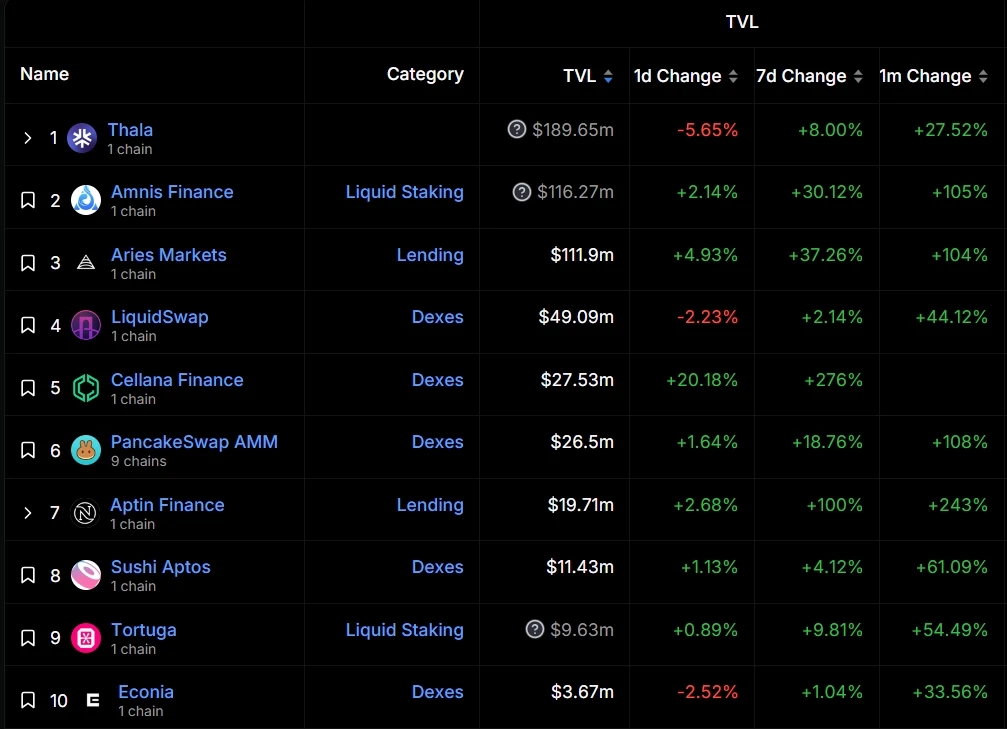Click the question mark beside Tortuga TVL
Screen dimensions: 1007x729
pyautogui.click(x=535, y=629)
